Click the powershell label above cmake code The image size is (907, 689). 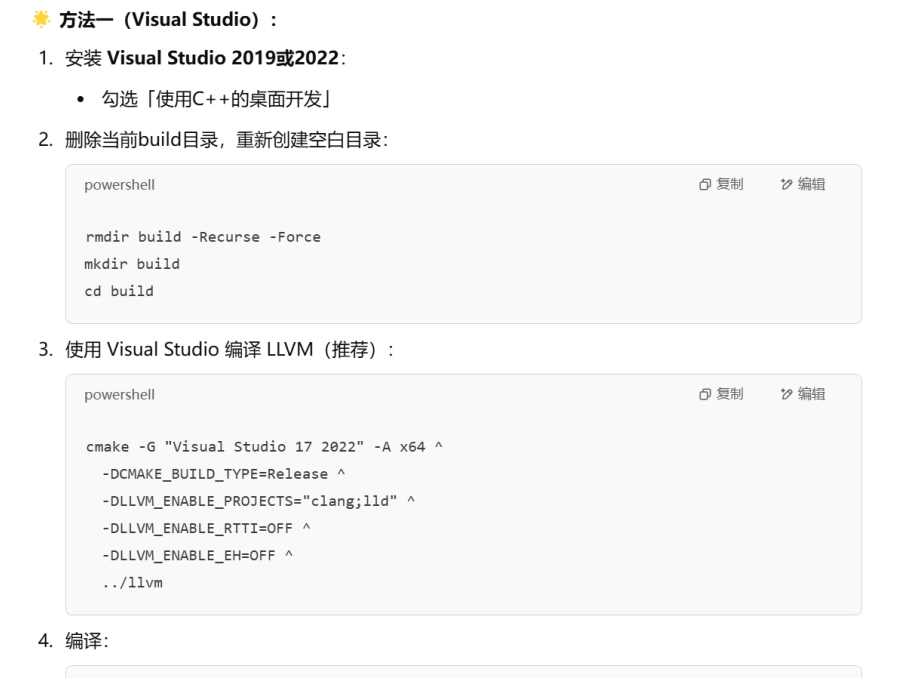click(119, 395)
